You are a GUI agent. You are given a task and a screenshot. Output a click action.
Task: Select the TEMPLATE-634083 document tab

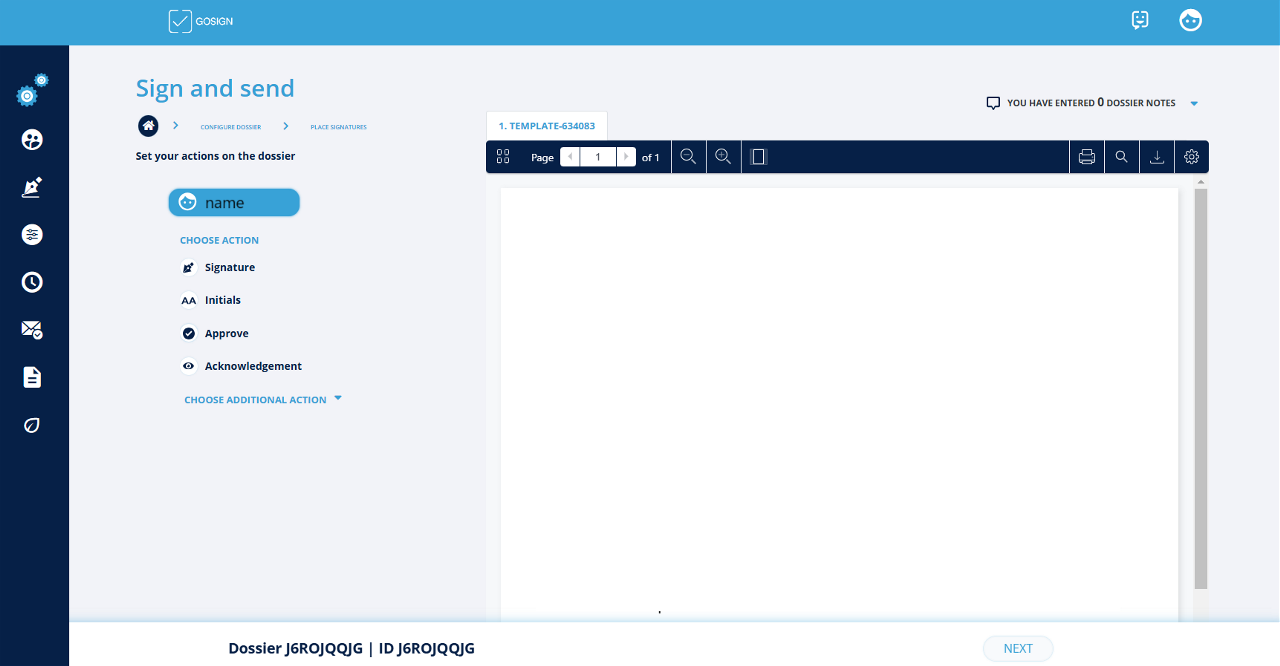(x=547, y=126)
